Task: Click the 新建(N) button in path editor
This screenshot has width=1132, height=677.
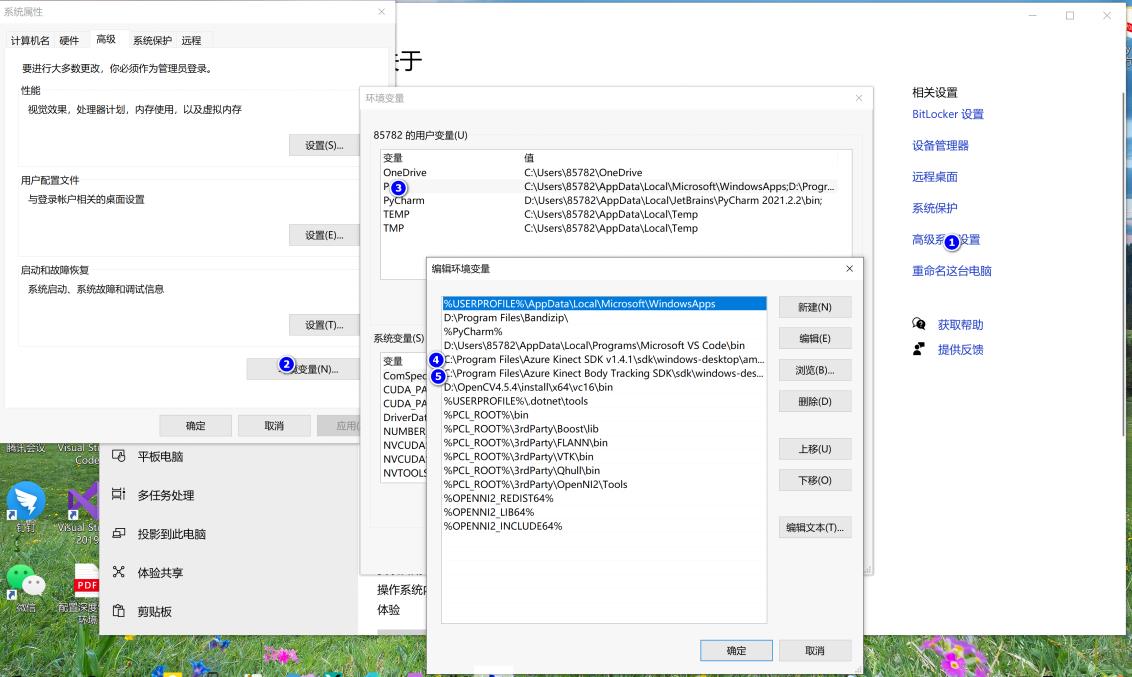Action: click(x=814, y=307)
